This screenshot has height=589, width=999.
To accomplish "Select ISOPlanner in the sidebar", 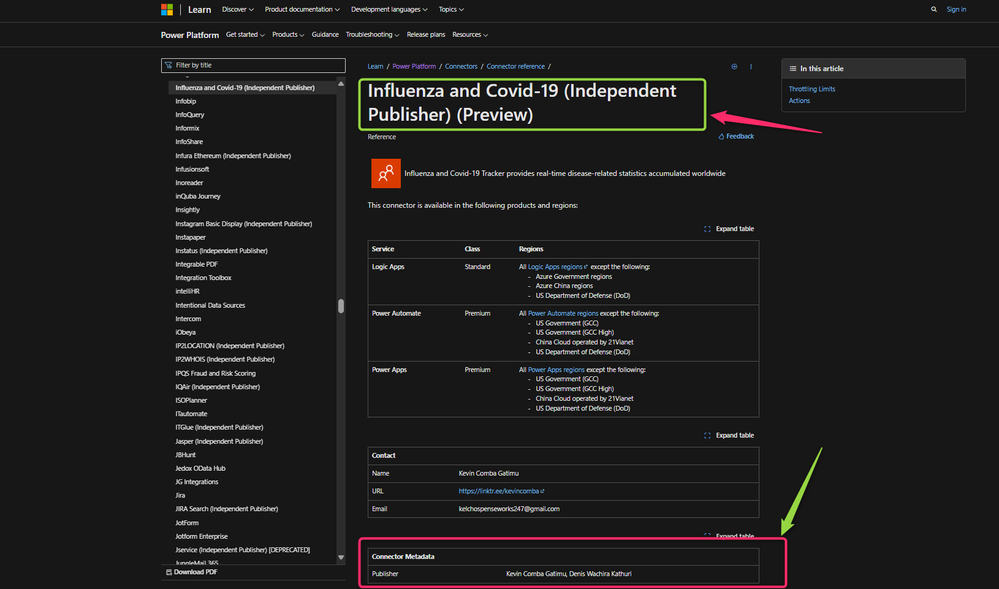I will (191, 400).
